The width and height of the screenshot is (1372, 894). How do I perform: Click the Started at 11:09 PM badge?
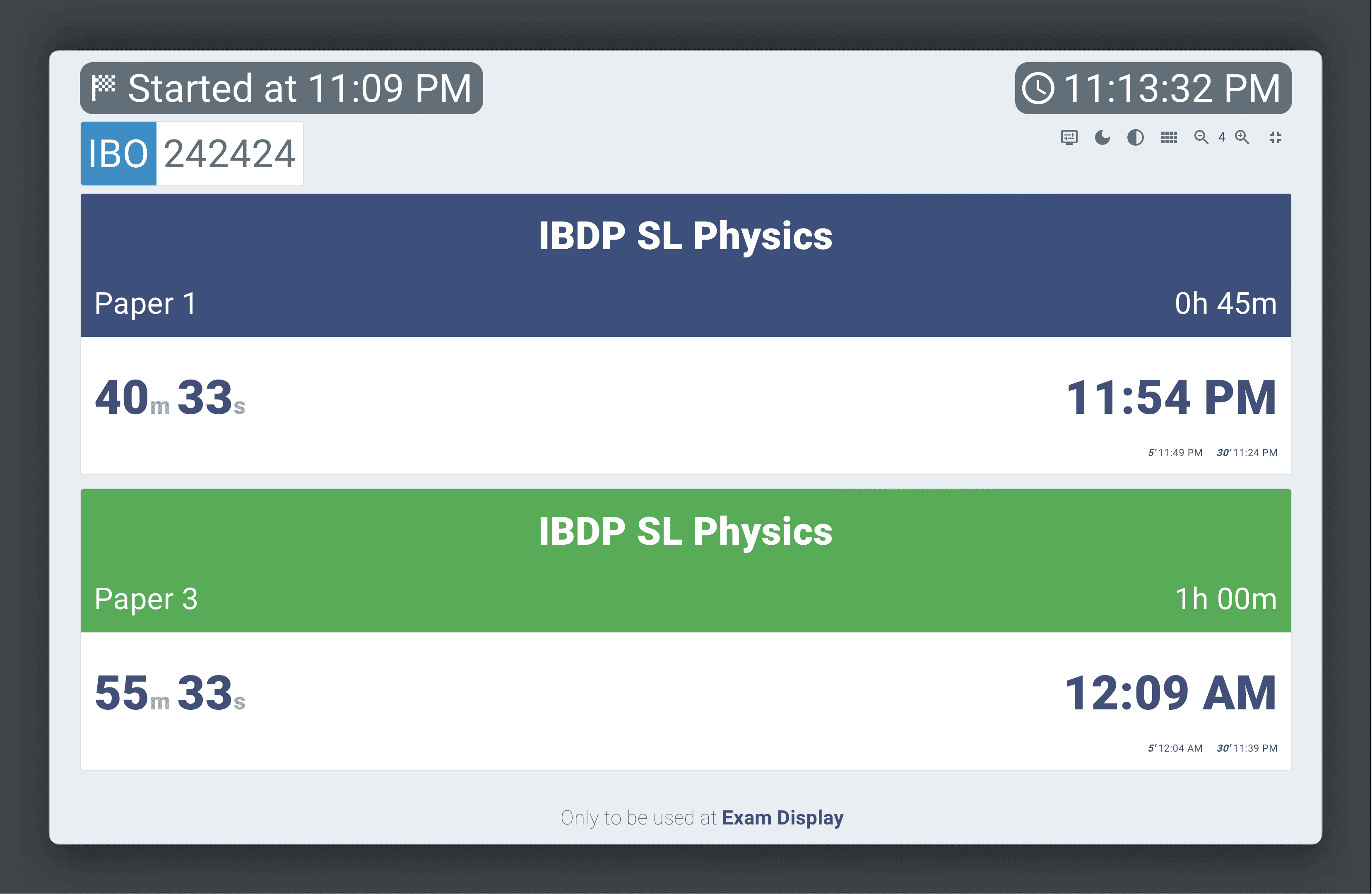282,88
